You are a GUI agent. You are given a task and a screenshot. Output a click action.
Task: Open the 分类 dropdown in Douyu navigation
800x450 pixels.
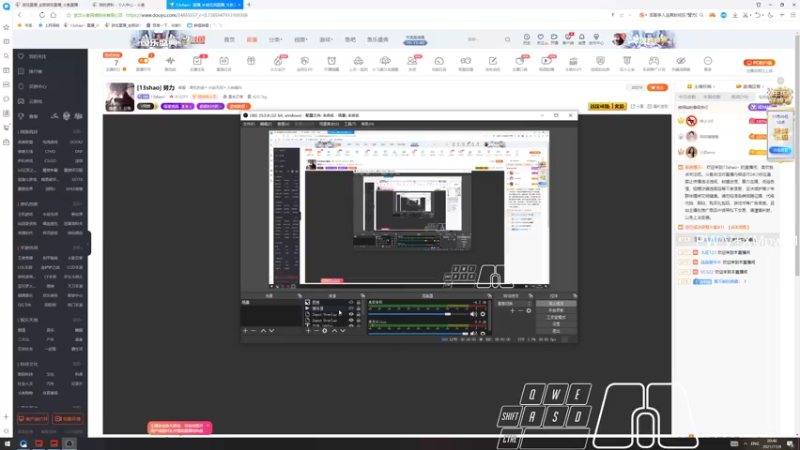pos(275,39)
